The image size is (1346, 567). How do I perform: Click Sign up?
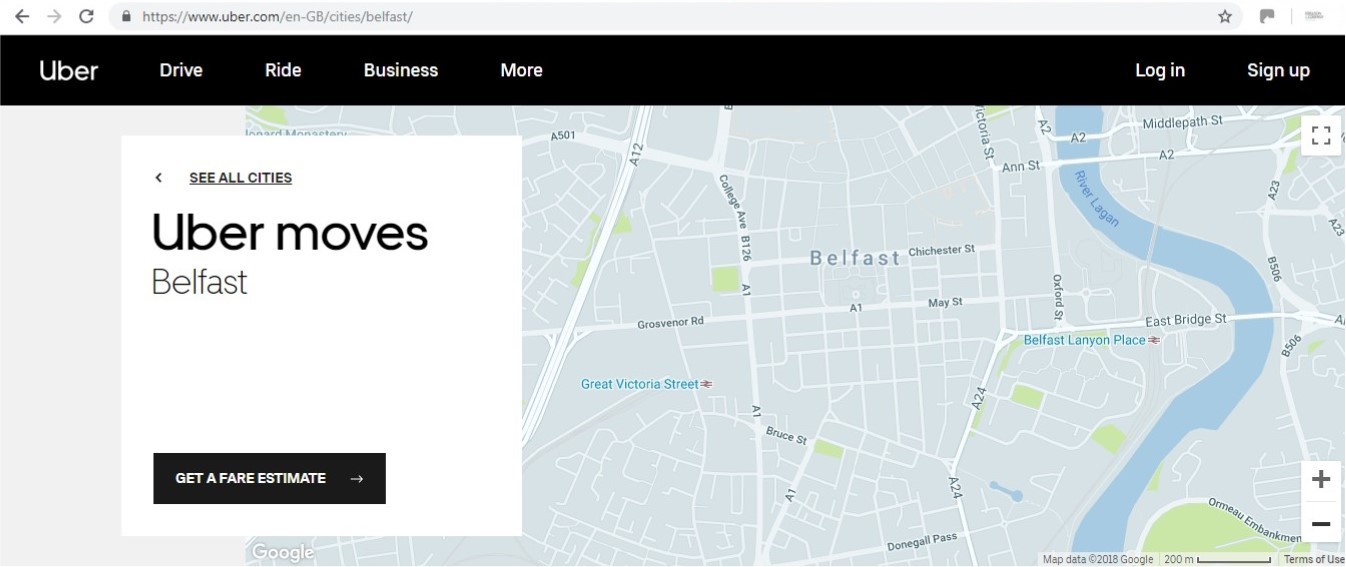(x=1278, y=70)
